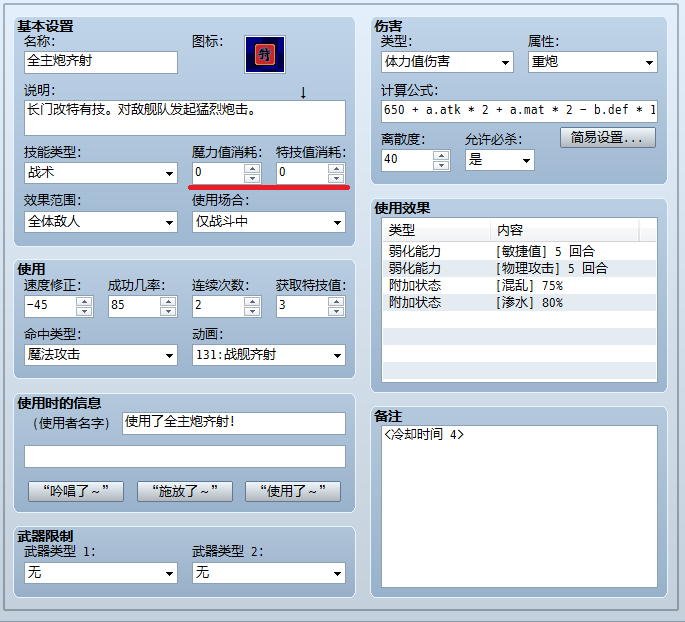Open the 允许必杀 dropdown set to 是
The width and height of the screenshot is (685, 622).
point(499,160)
